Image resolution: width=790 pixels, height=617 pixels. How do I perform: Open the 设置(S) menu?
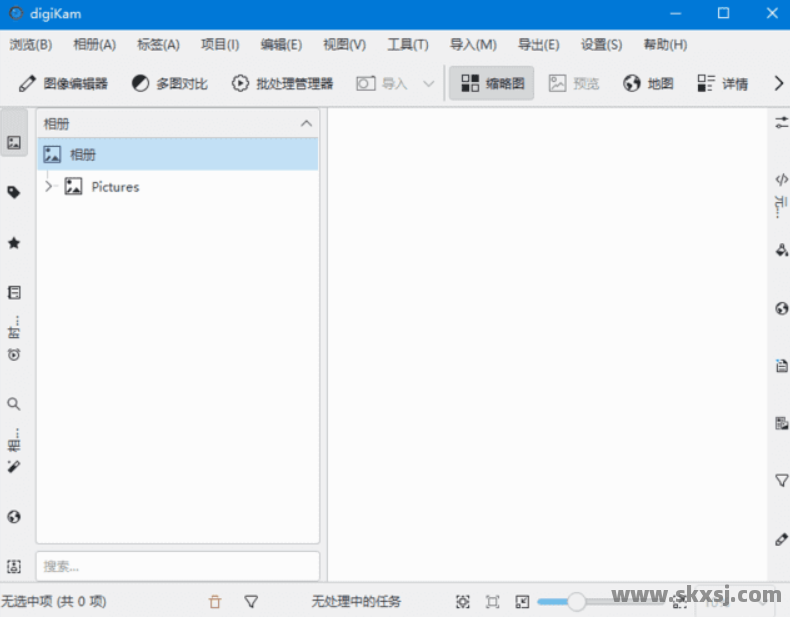(x=601, y=45)
